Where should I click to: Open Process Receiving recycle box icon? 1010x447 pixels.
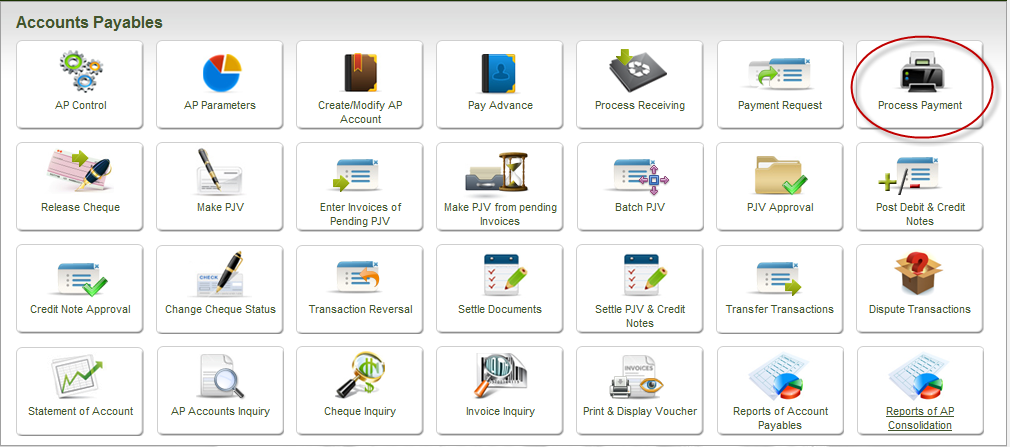[640, 71]
